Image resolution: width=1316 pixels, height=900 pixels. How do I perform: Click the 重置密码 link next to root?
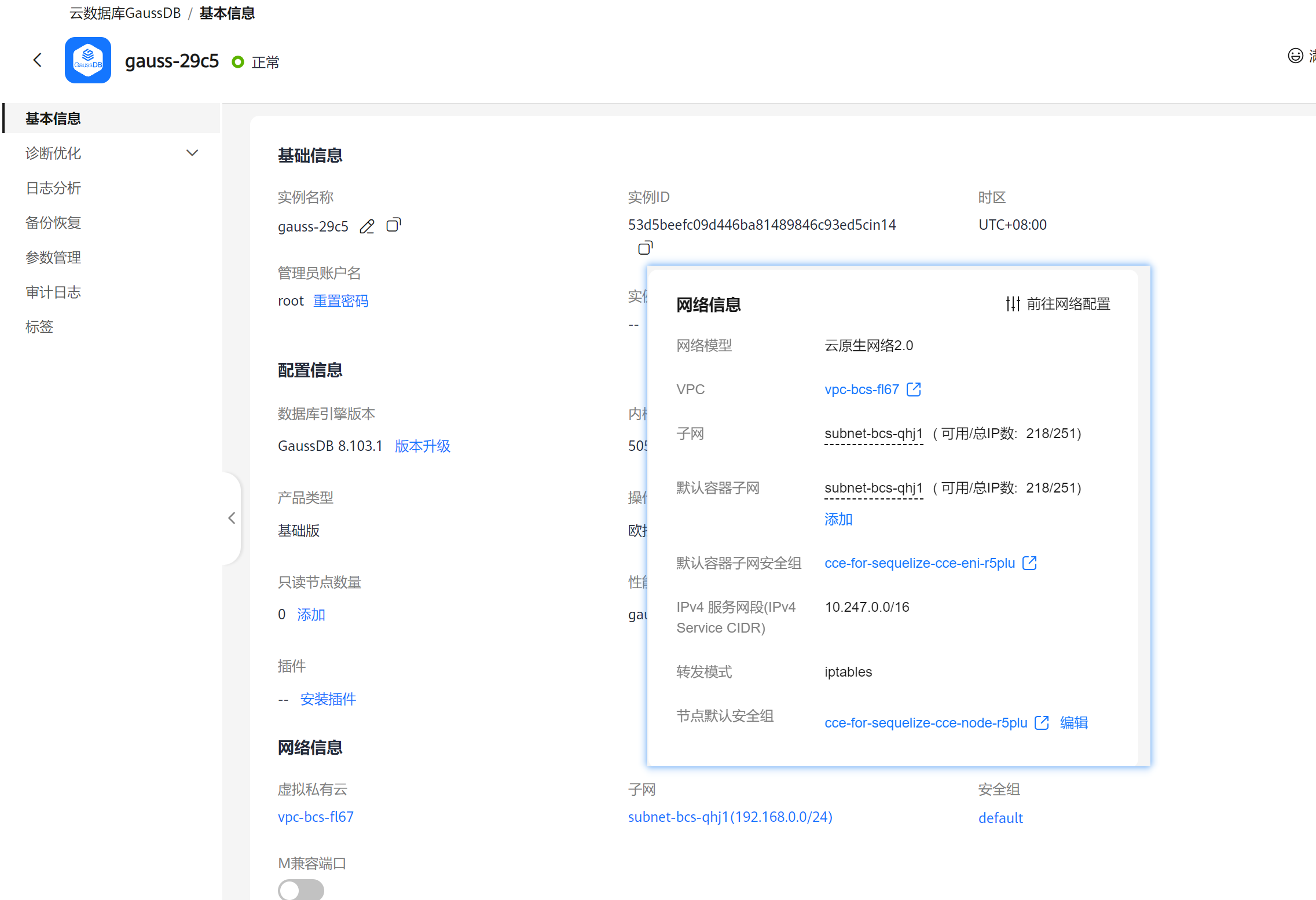(x=340, y=301)
